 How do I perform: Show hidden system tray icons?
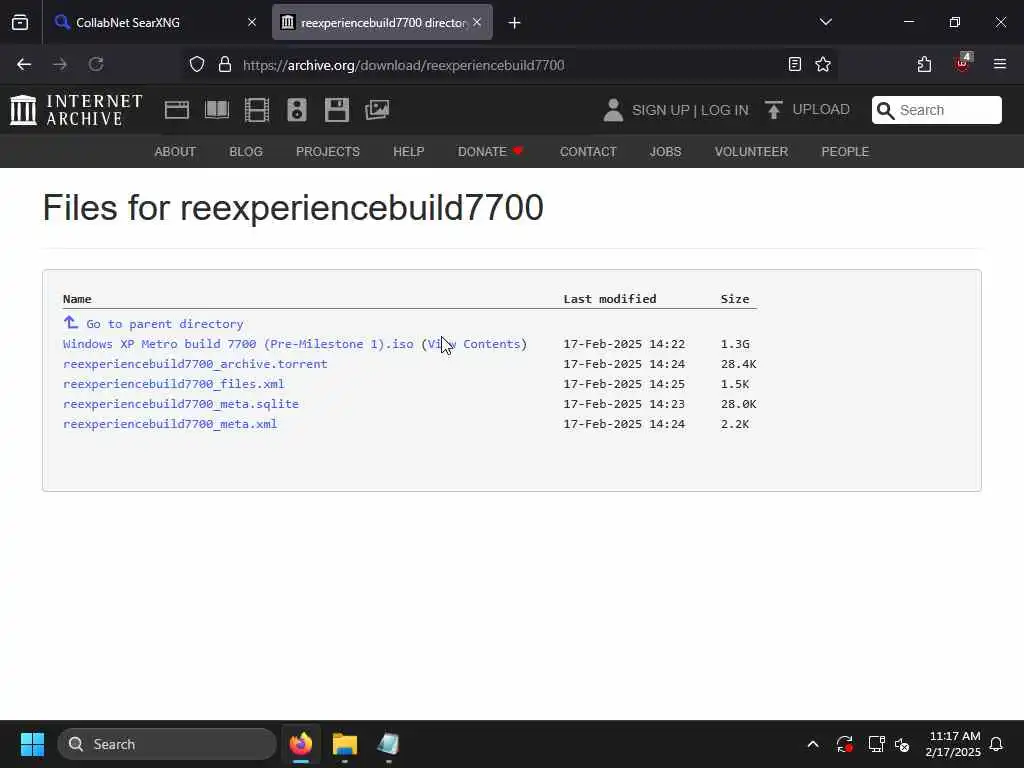tap(813, 744)
